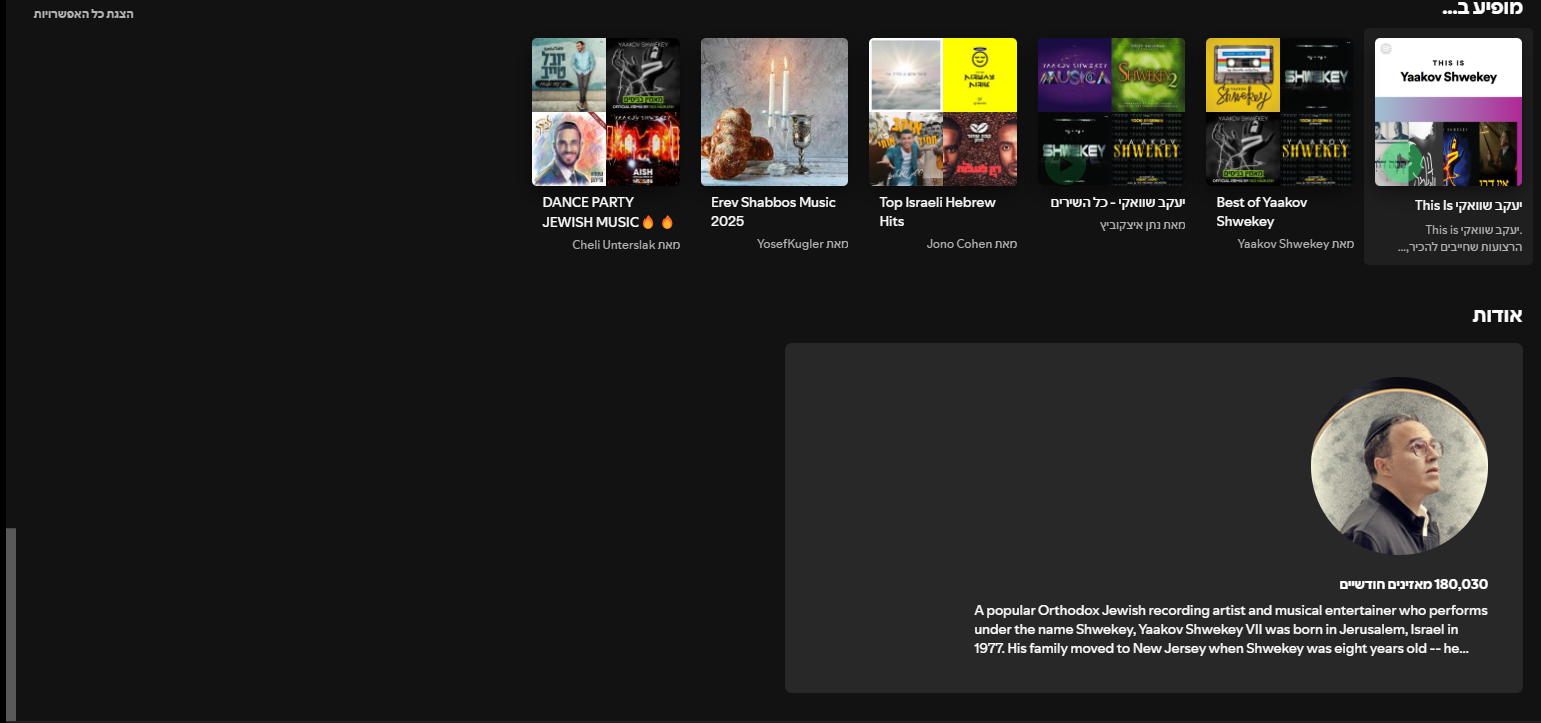
Task: Open the circular artist photo in אודות
Action: [1399, 466]
